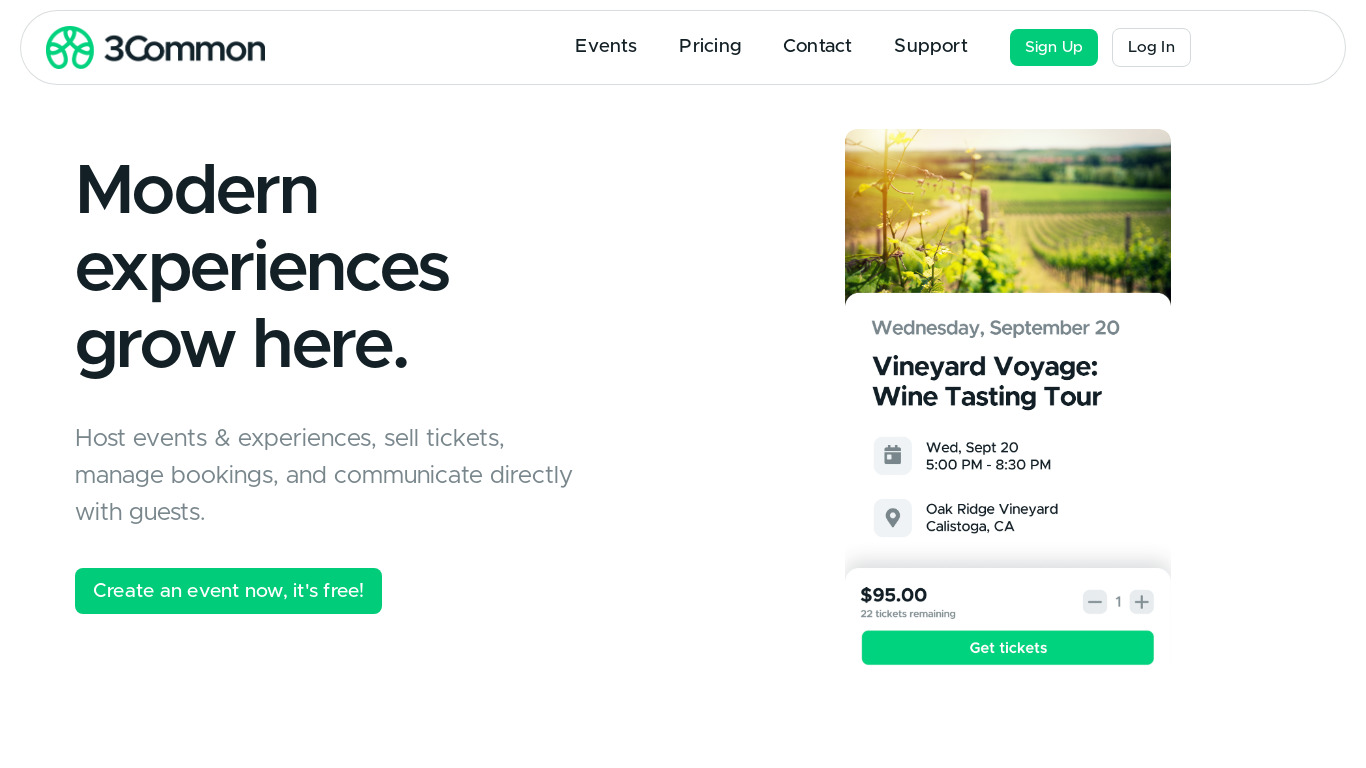Click the Log In button
The height and width of the screenshot is (768, 1366).
point(1150,47)
